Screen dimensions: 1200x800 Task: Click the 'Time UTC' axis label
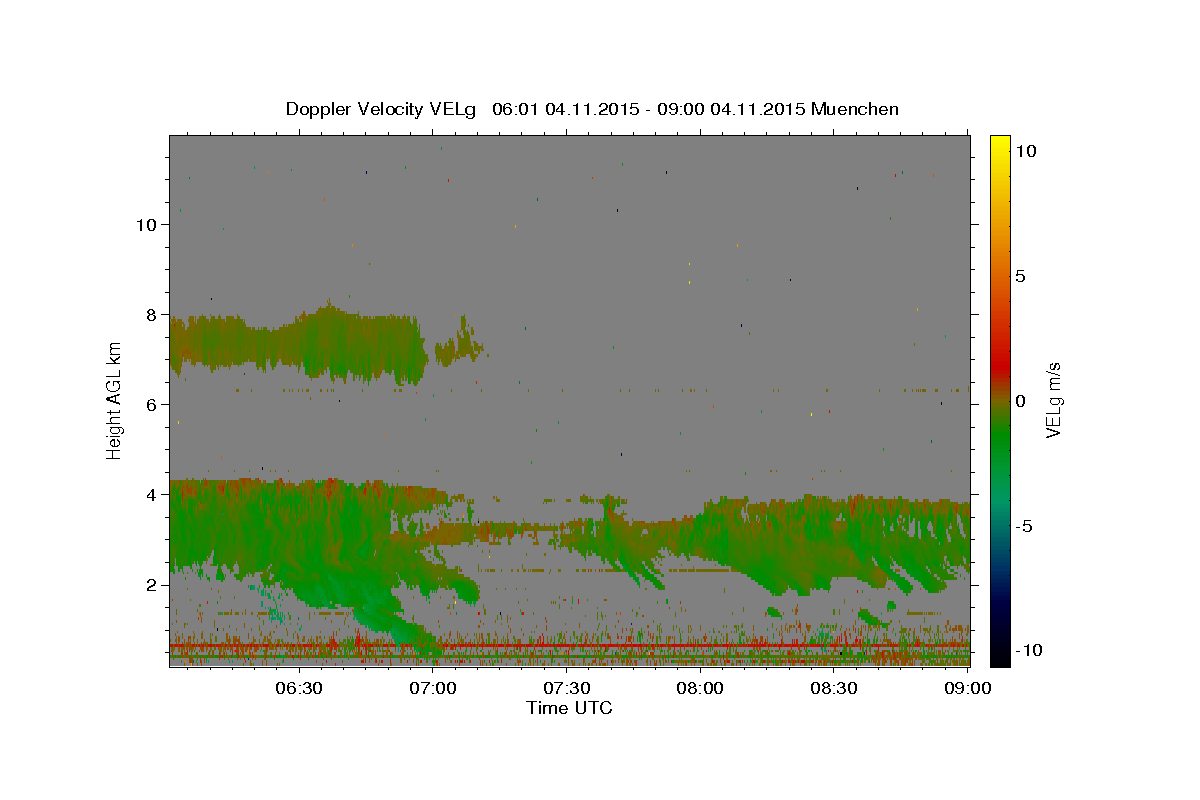tap(569, 708)
